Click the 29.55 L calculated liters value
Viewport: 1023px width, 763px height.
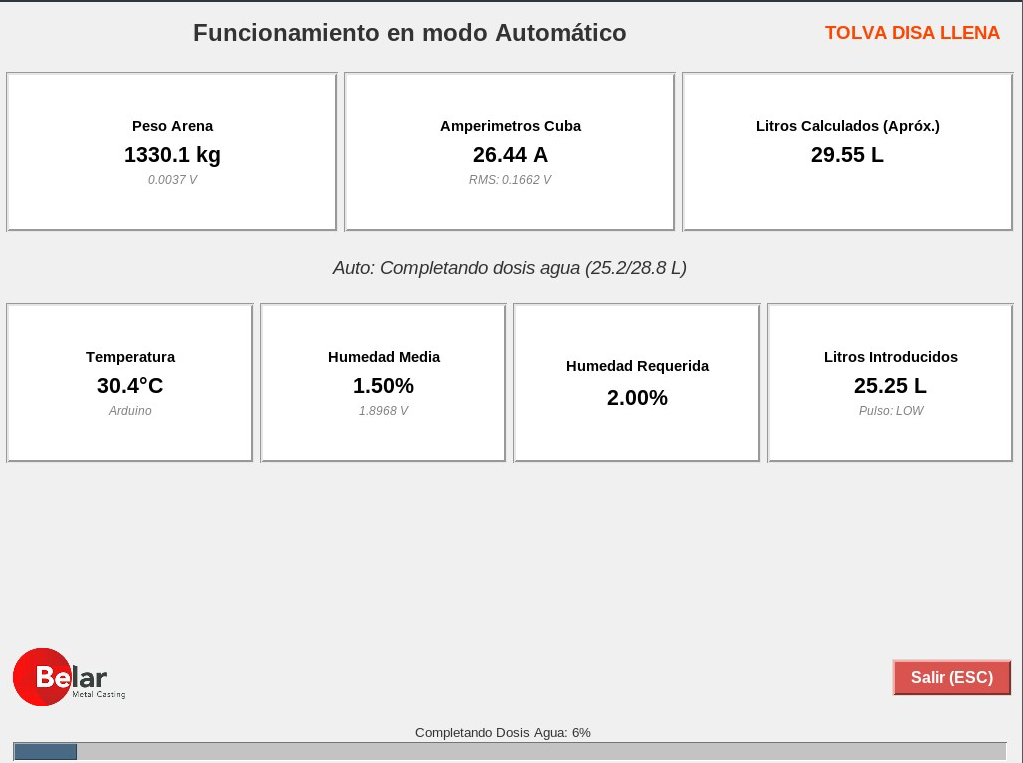tap(847, 155)
